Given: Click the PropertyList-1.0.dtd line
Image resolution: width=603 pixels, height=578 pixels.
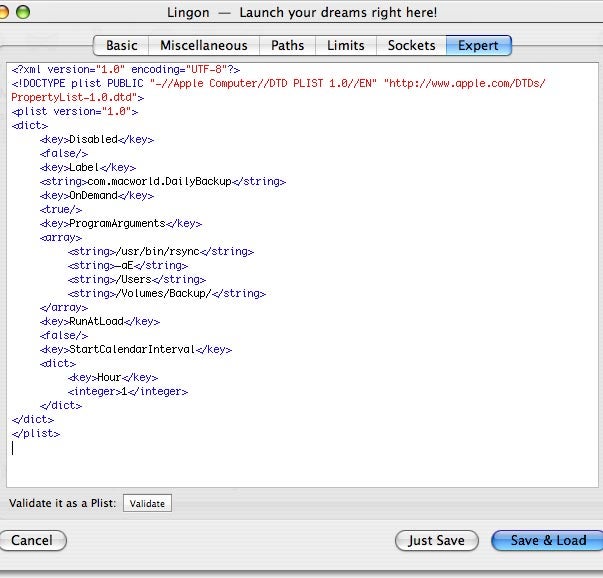Looking at the screenshot, I should 78,98.
